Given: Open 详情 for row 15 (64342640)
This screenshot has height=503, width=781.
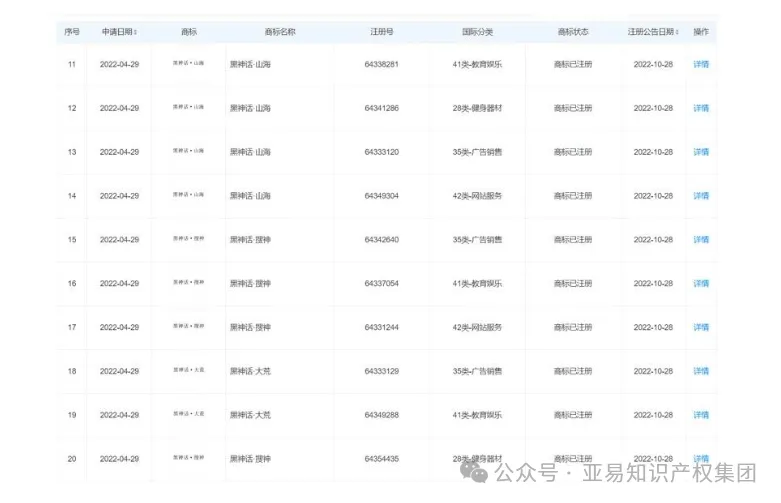Looking at the screenshot, I should coord(701,240).
